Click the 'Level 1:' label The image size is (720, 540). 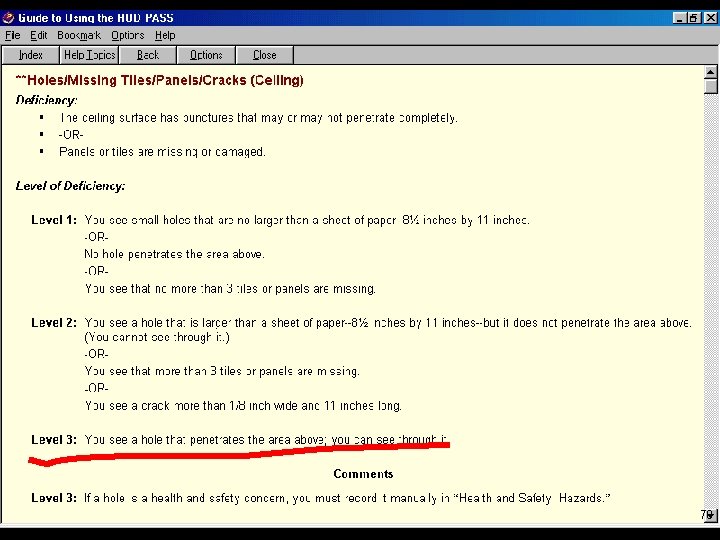click(54, 220)
